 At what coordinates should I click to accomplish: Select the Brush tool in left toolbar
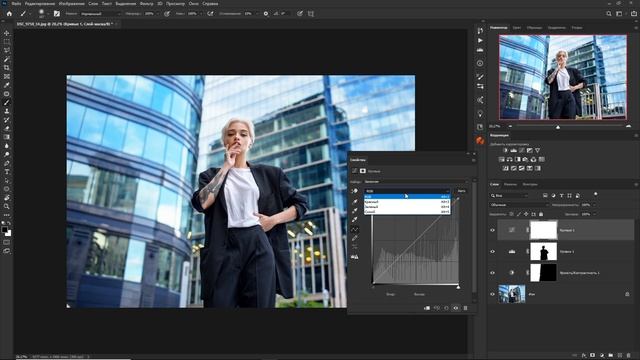(7, 102)
